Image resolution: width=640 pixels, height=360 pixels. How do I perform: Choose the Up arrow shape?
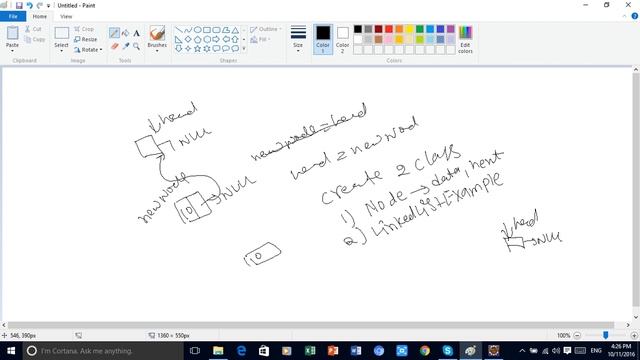pos(236,40)
